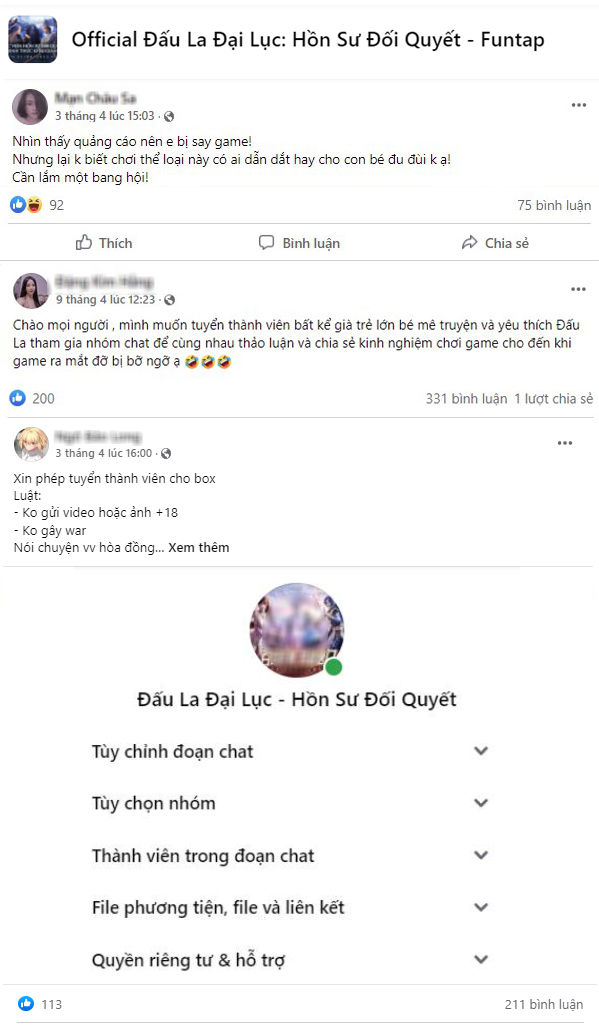
Task: Click the Bình luận speech bubble icon
Action: (x=266, y=243)
